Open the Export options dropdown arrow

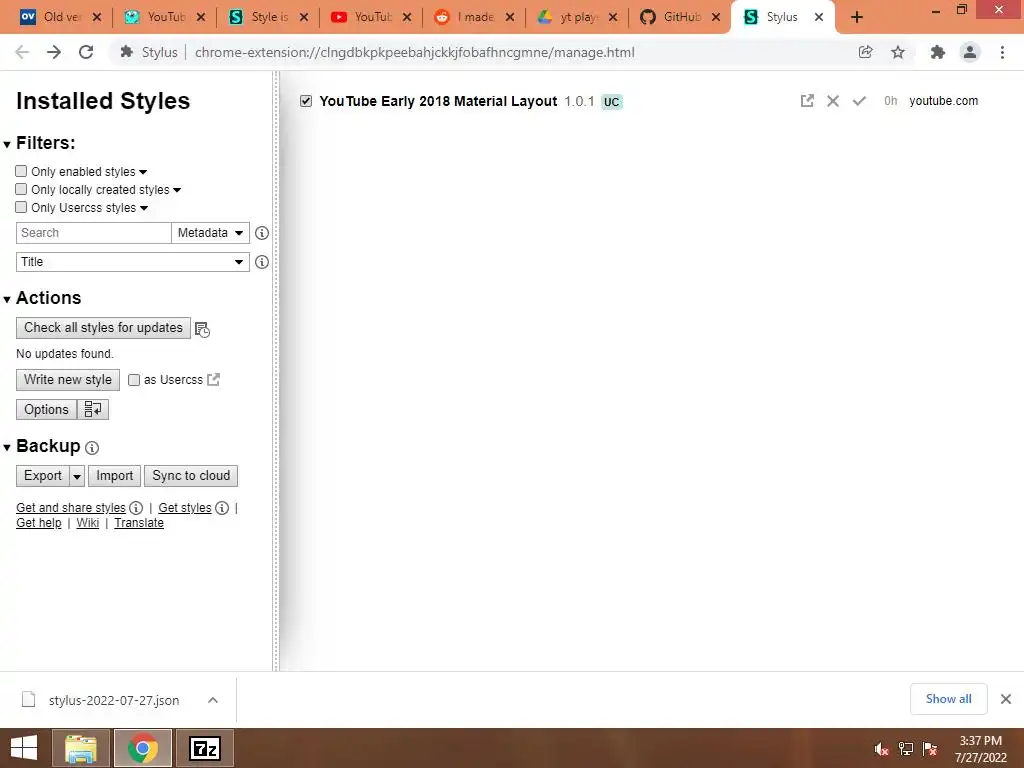point(77,476)
